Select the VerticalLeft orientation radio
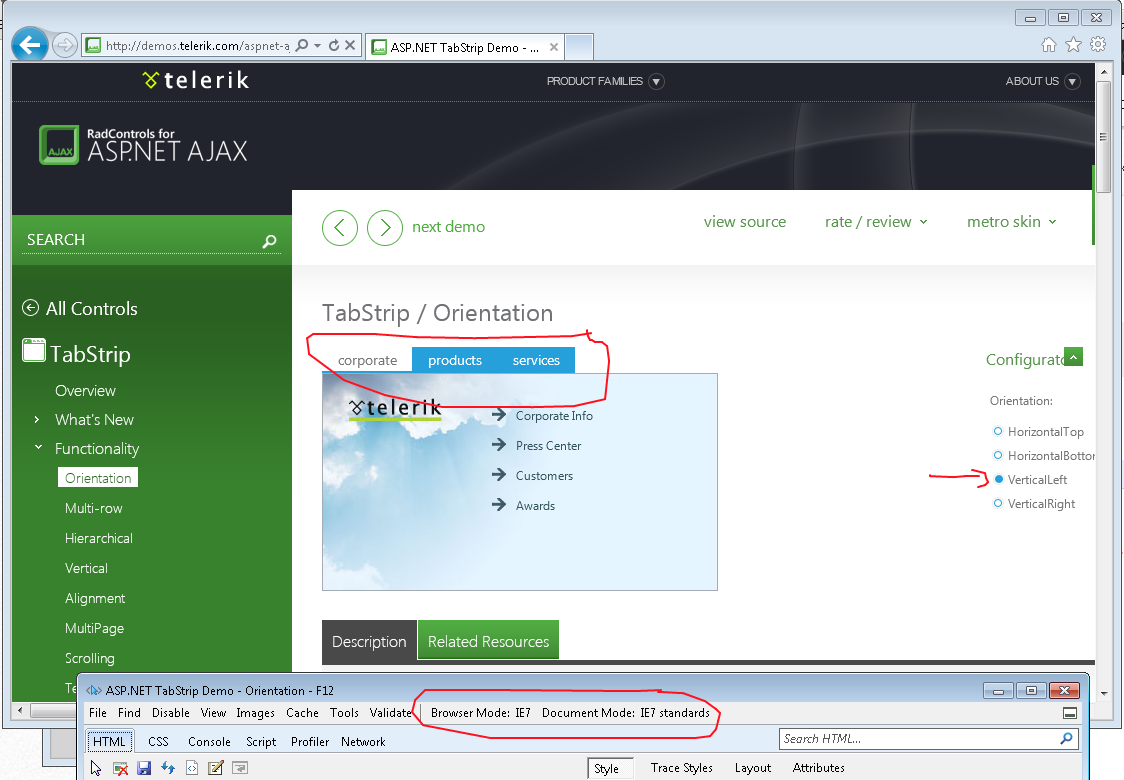The height and width of the screenshot is (780, 1124). pos(999,479)
